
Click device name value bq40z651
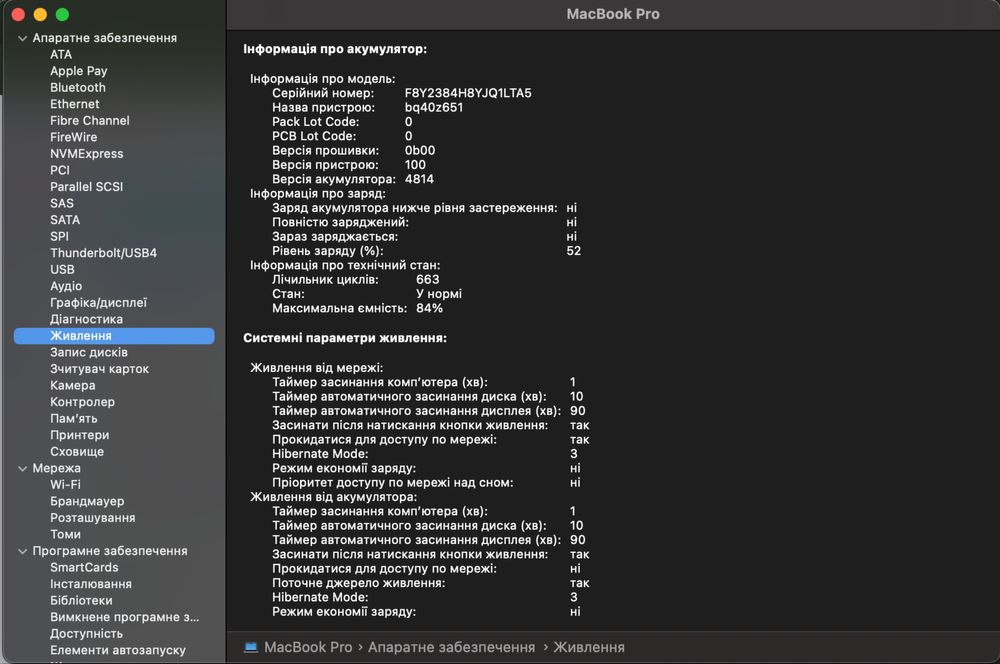click(434, 108)
